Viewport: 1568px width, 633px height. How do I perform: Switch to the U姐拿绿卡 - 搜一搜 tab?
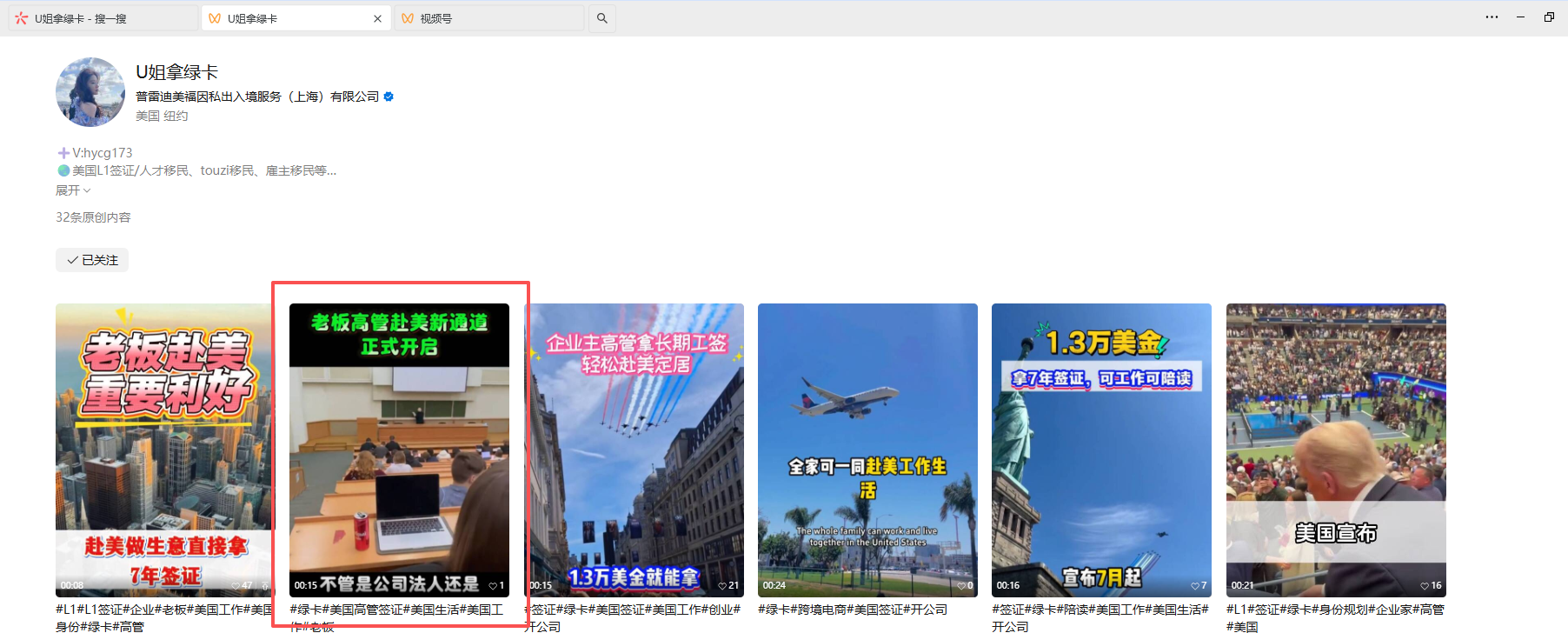click(103, 18)
